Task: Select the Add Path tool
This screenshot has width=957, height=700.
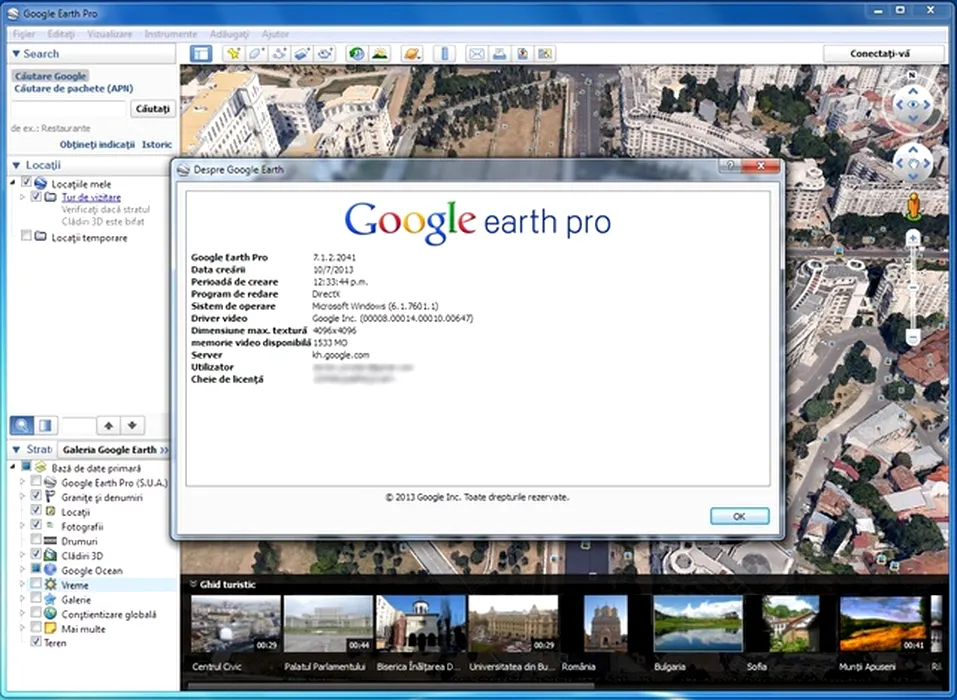Action: [279, 54]
